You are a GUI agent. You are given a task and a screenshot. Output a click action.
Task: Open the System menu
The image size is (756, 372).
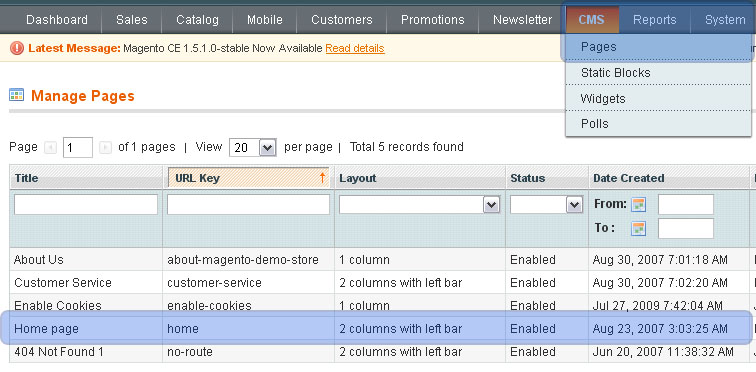coord(725,20)
